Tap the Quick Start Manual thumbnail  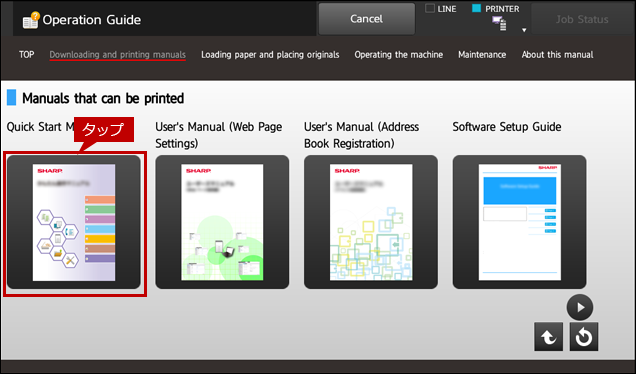(x=74, y=222)
